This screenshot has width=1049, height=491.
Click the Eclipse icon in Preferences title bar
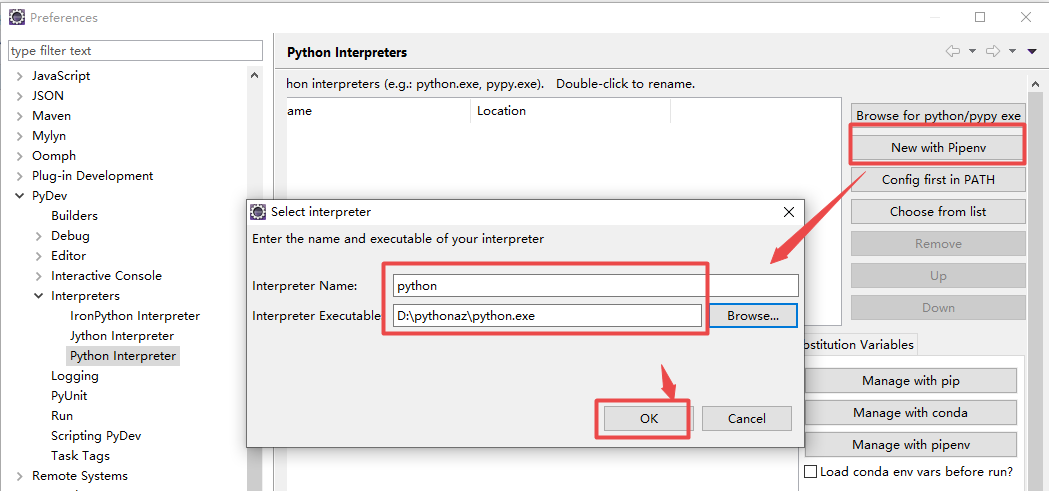point(17,17)
